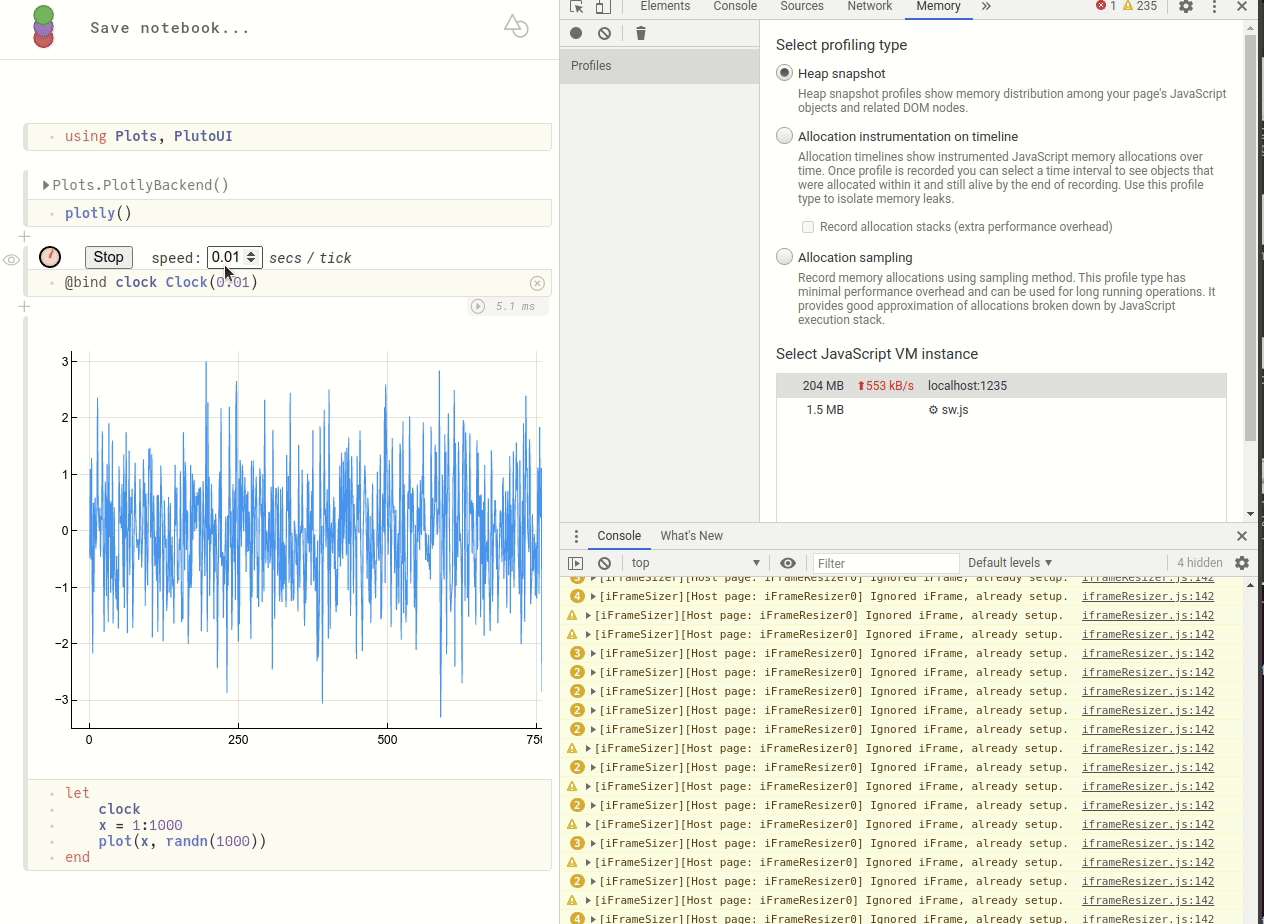Viewport: 1264px width, 924px height.
Task: Click the console Filter input field
Action: (x=886, y=563)
